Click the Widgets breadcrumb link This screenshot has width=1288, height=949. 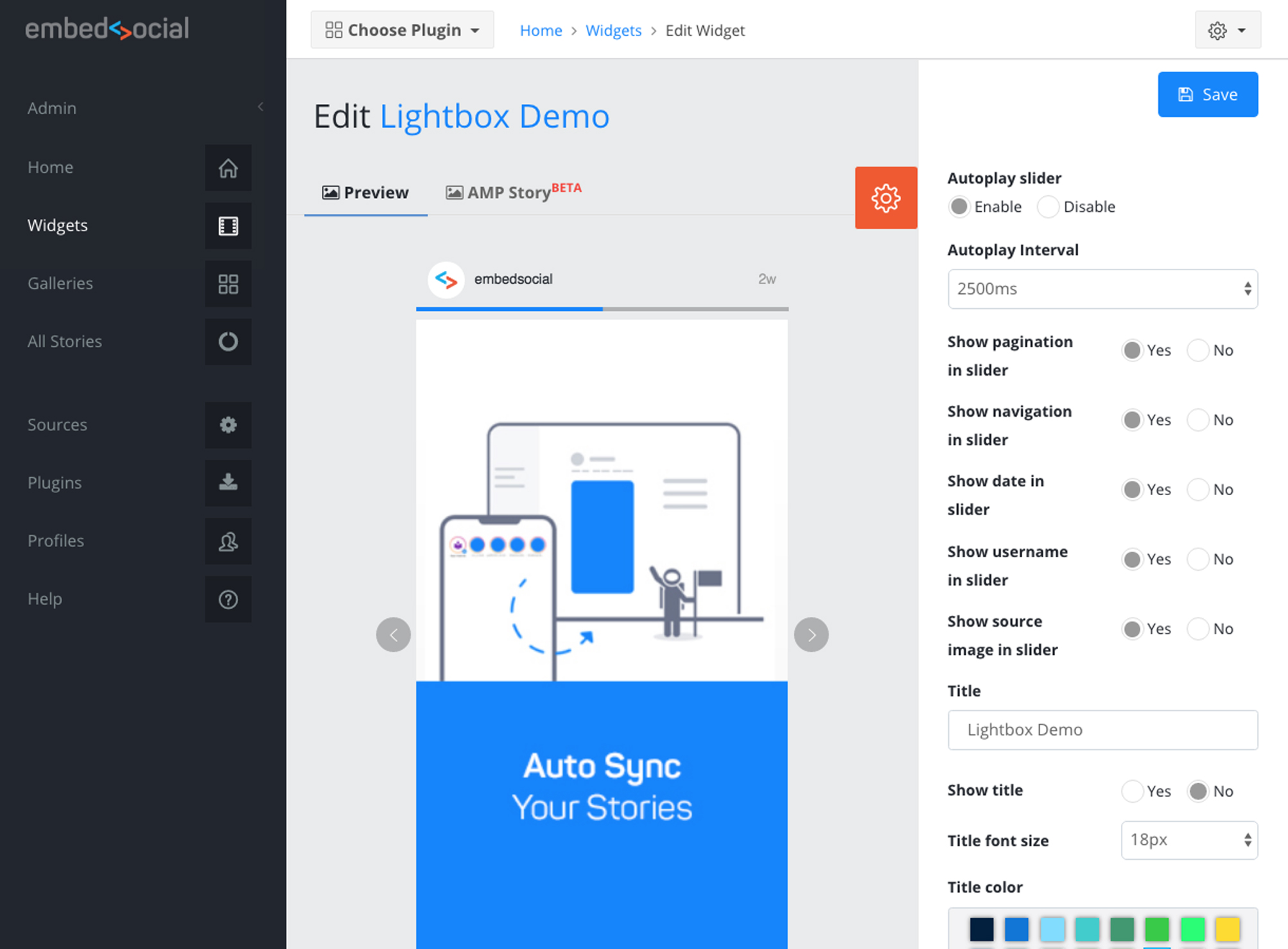click(x=613, y=30)
